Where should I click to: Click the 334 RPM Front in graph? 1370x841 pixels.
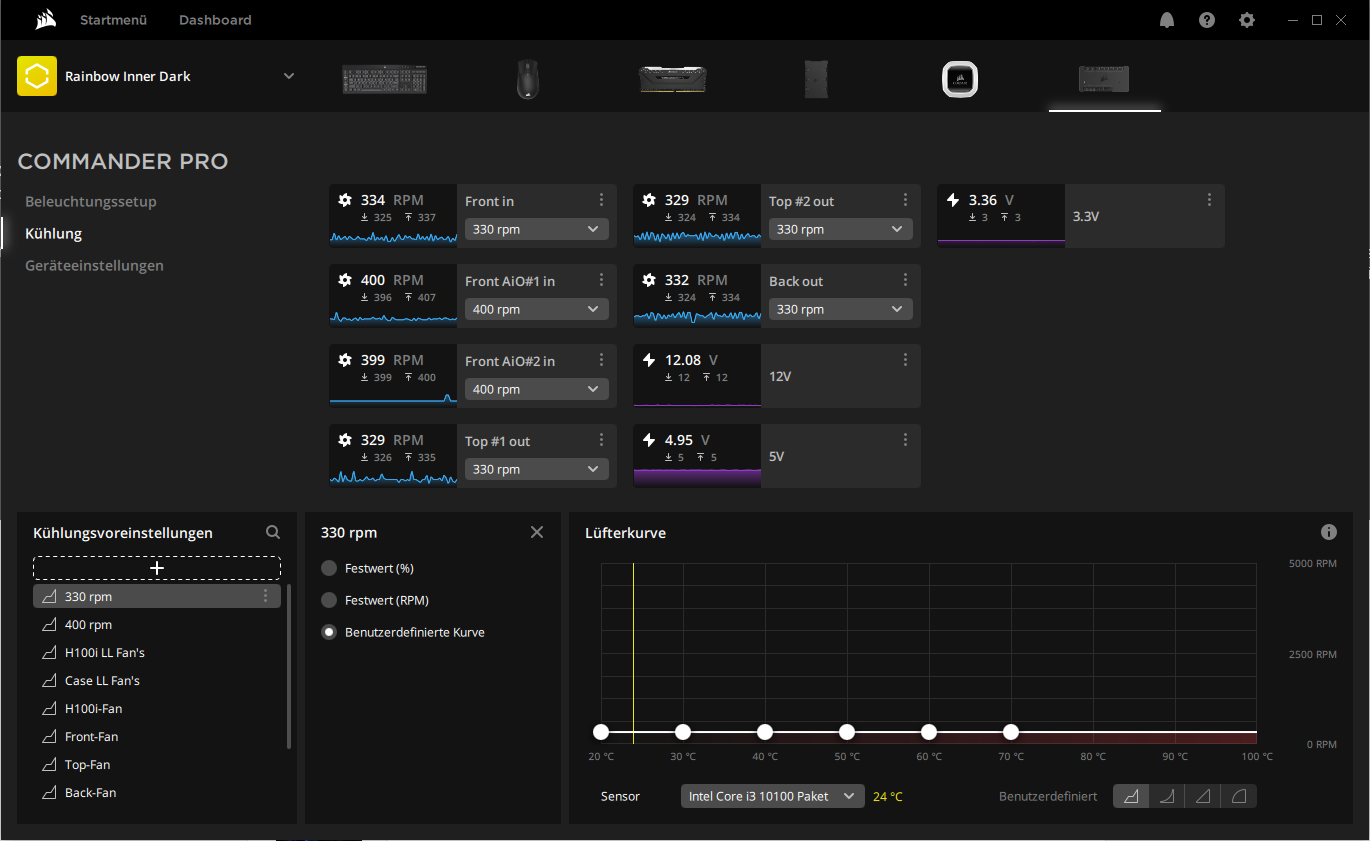click(x=393, y=216)
